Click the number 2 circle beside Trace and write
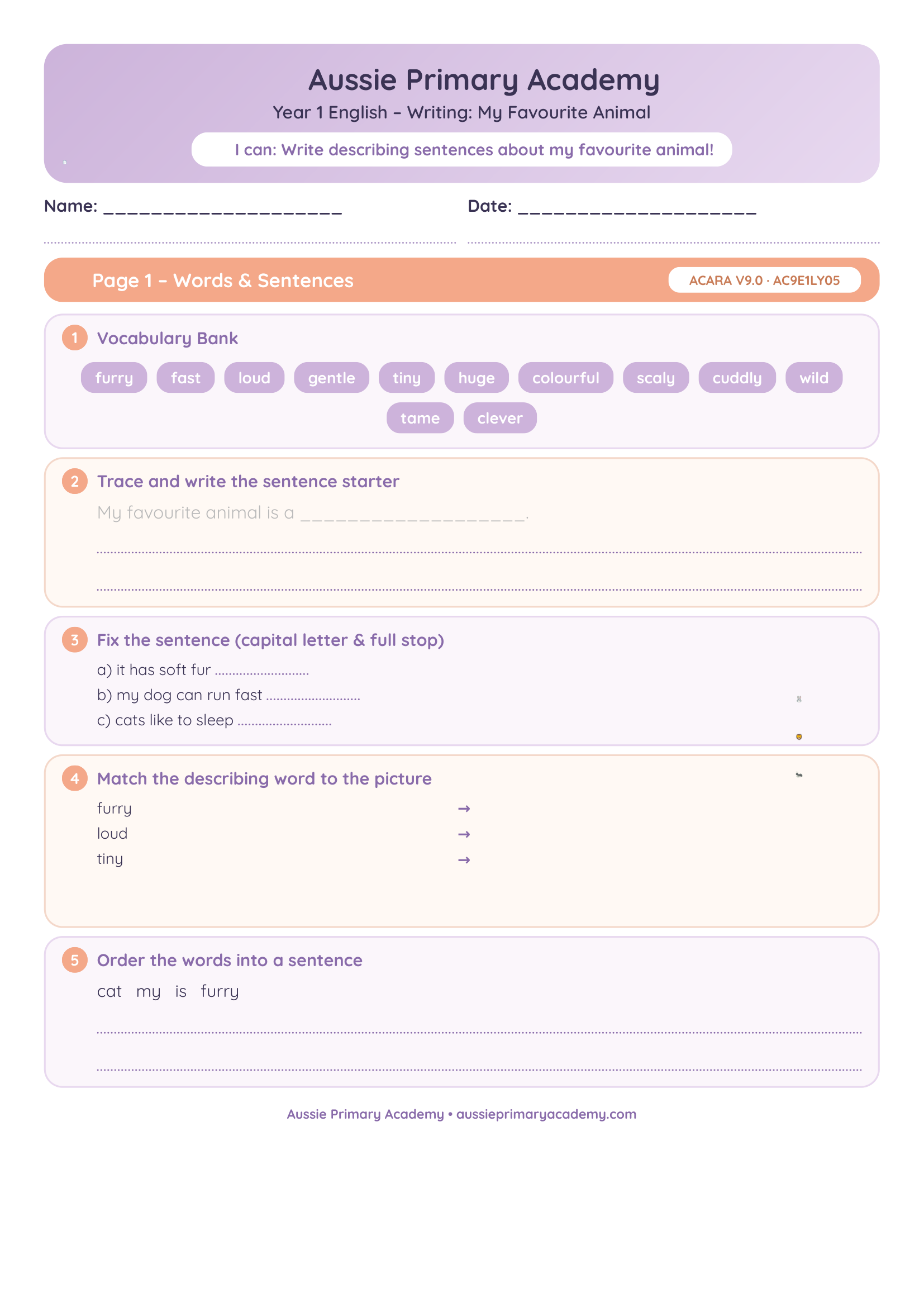Viewport: 924px width, 1307px height. (74, 481)
